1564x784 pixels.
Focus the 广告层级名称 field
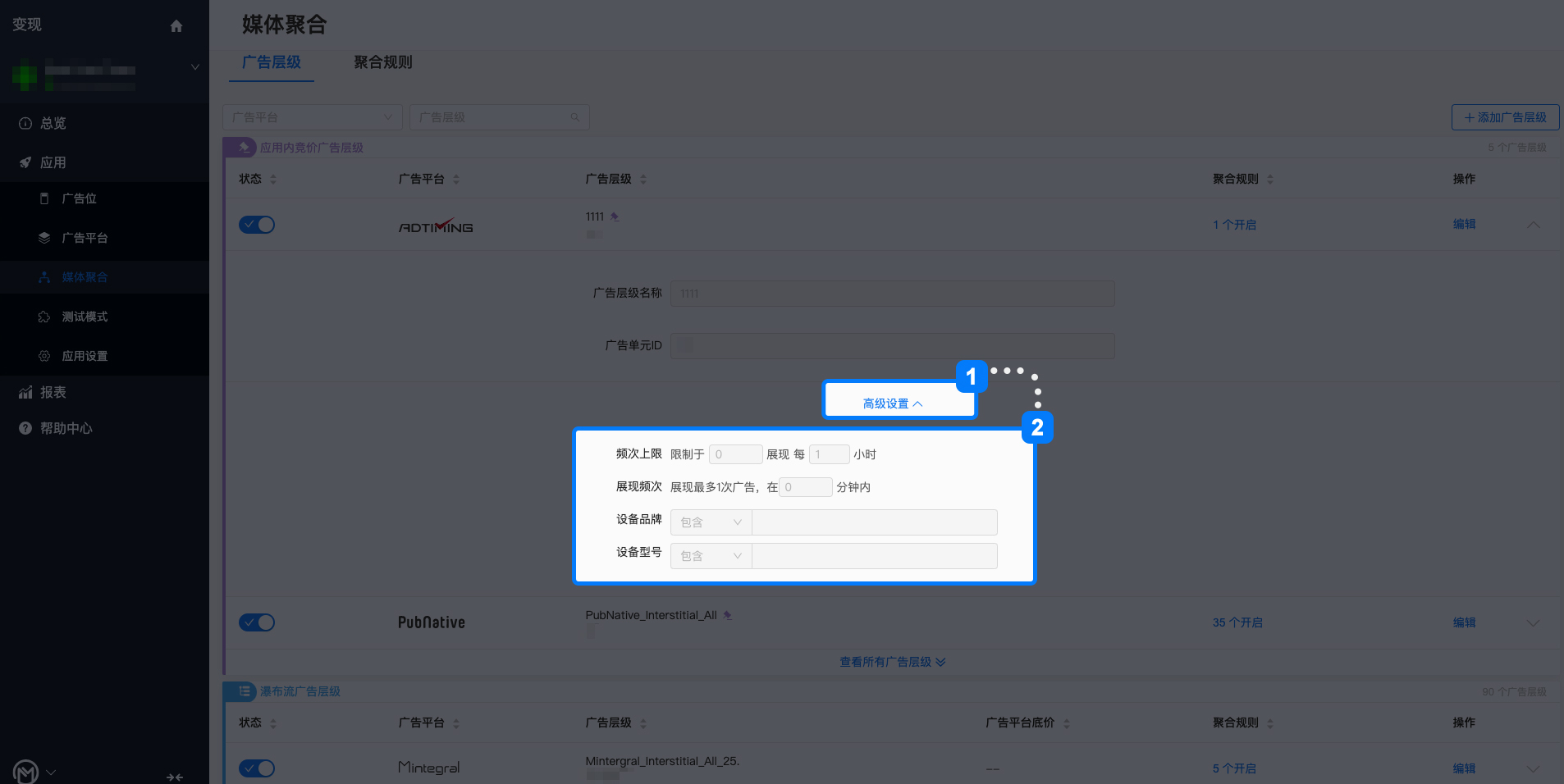click(x=893, y=294)
